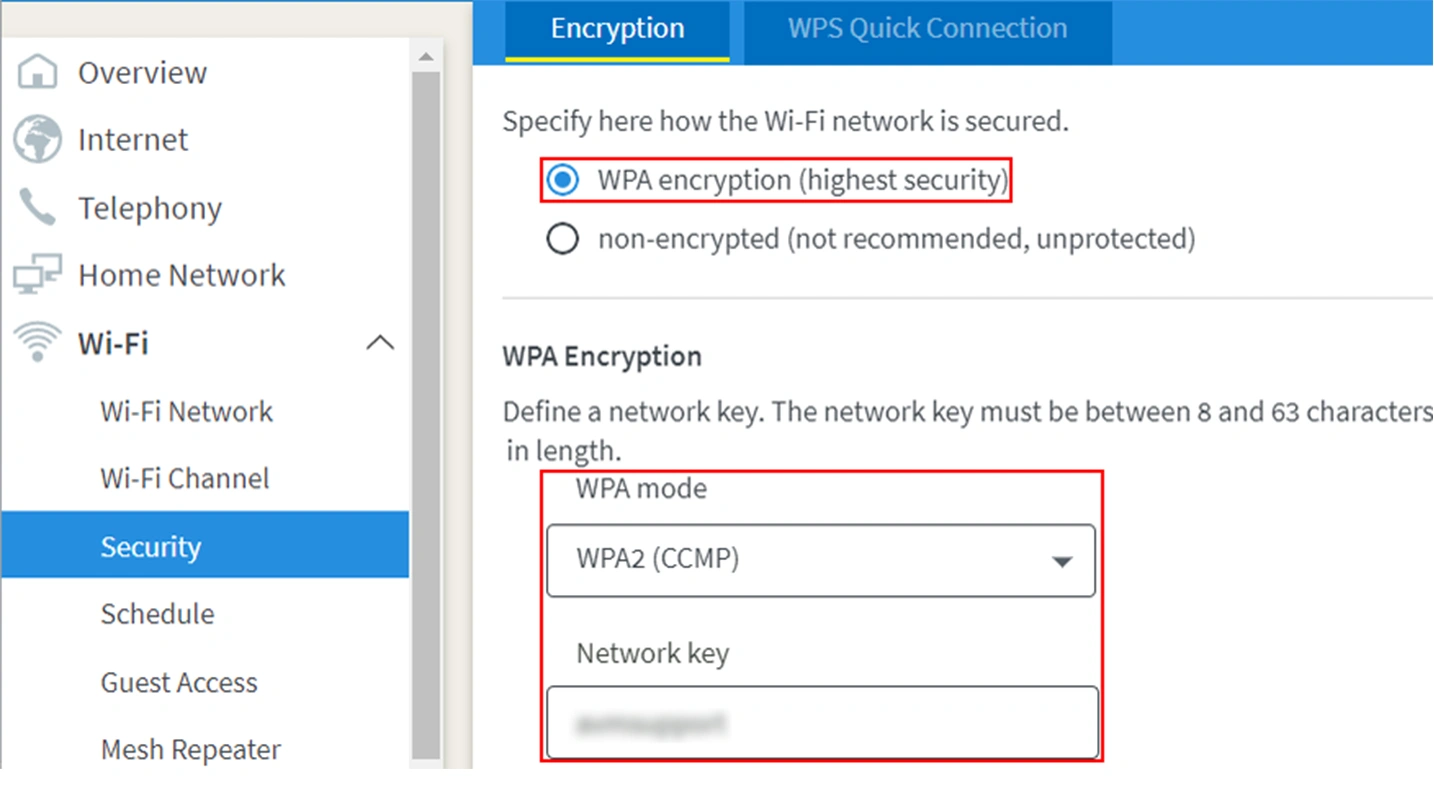
Task: Open Wi-Fi Network settings
Action: 185,411
